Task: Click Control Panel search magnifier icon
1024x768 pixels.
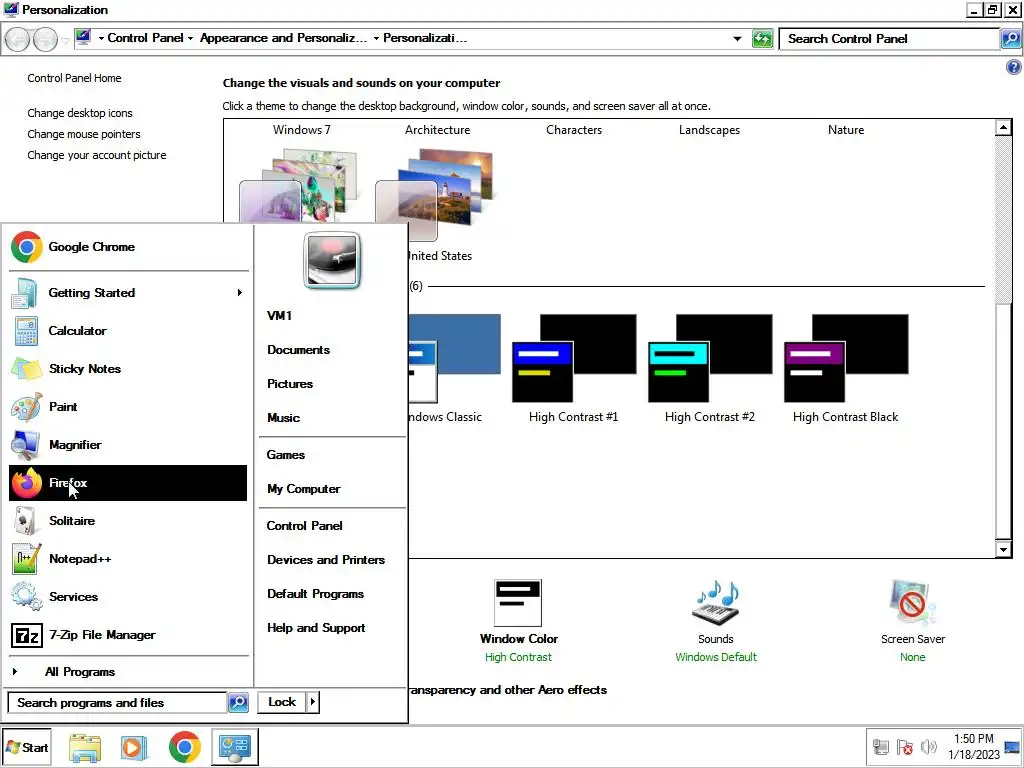Action: [x=1010, y=39]
